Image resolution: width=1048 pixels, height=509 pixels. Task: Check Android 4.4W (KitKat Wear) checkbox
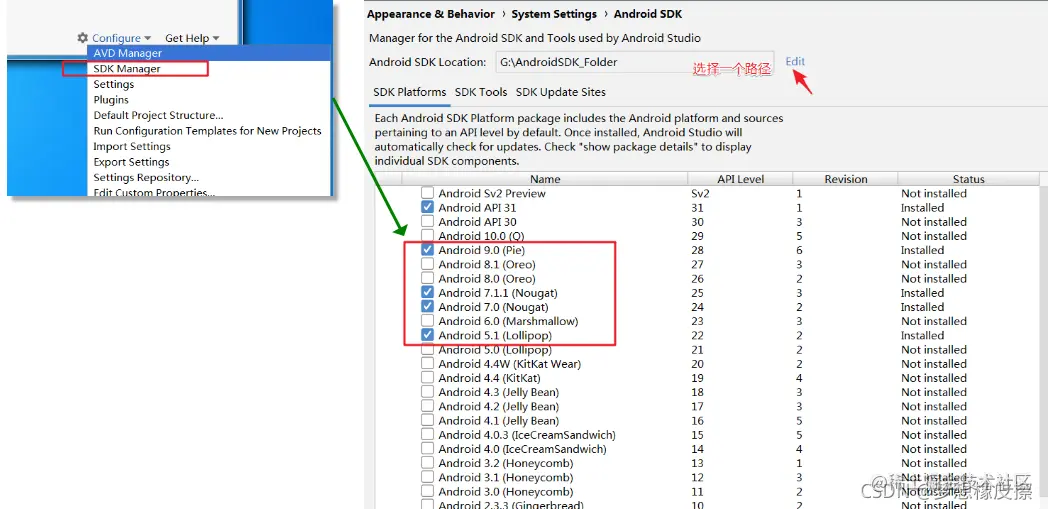[428, 364]
